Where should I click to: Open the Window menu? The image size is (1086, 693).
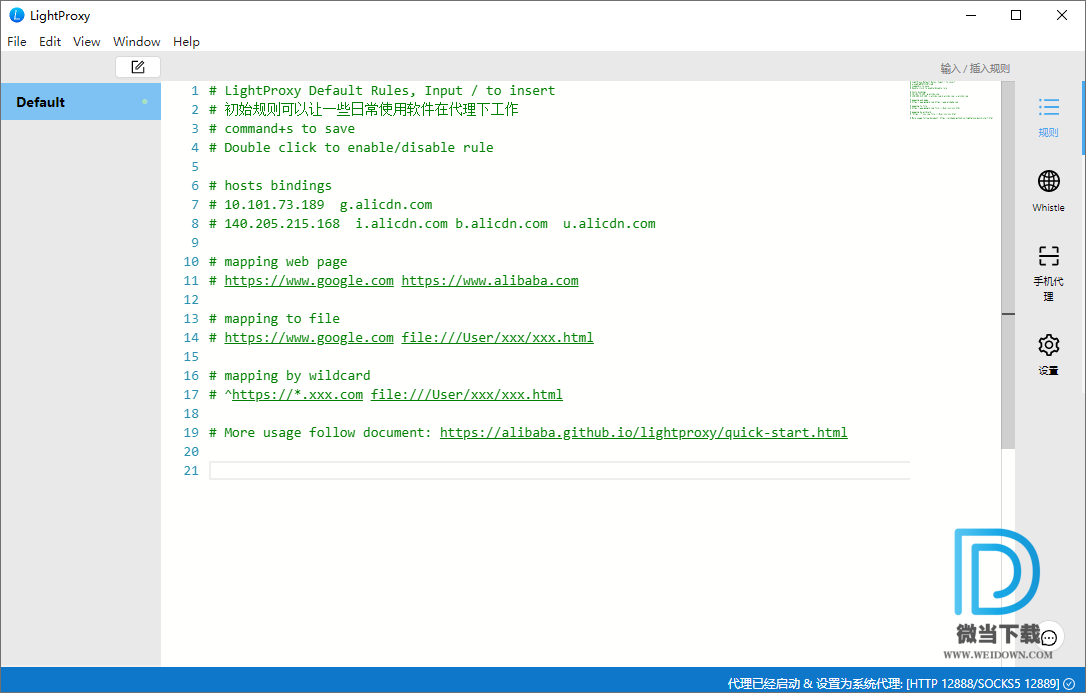coord(136,42)
